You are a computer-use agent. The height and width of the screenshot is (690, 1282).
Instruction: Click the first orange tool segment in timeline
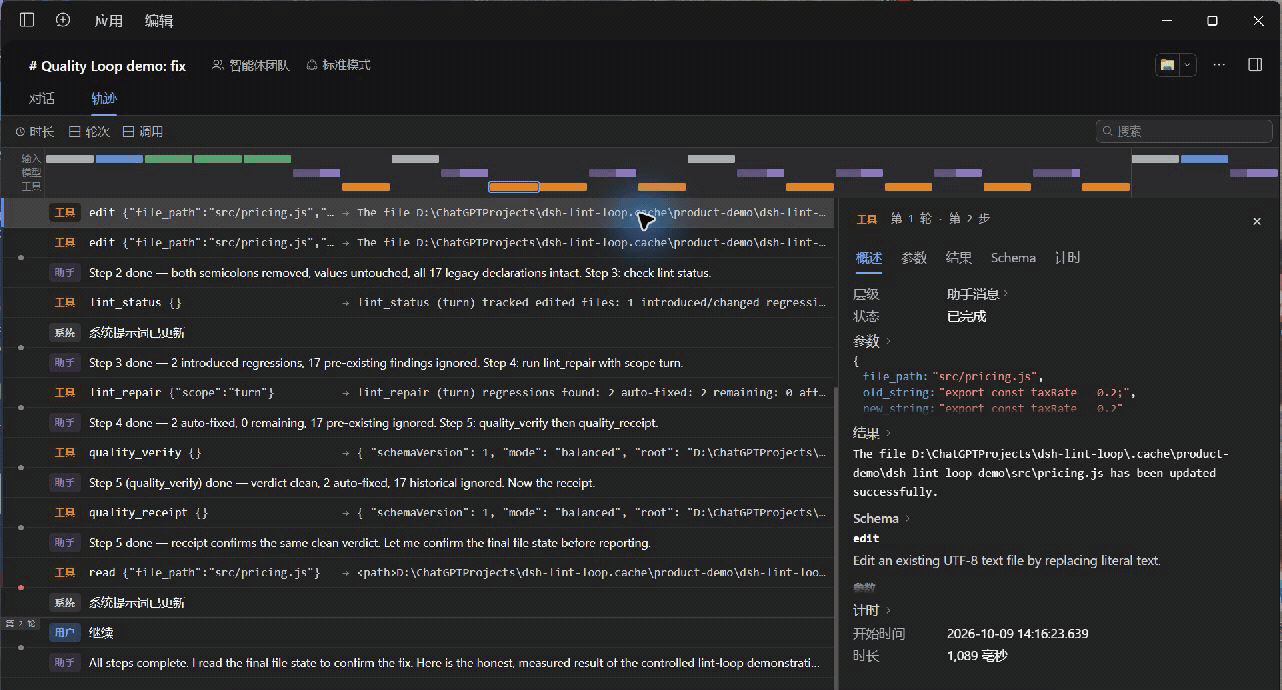[x=366, y=187]
